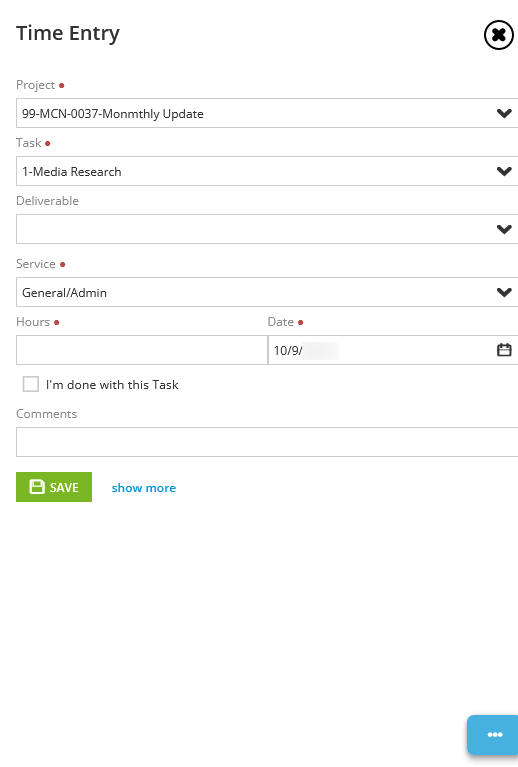Expand the Deliverable dropdown arrow
518x767 pixels.
tap(504, 229)
